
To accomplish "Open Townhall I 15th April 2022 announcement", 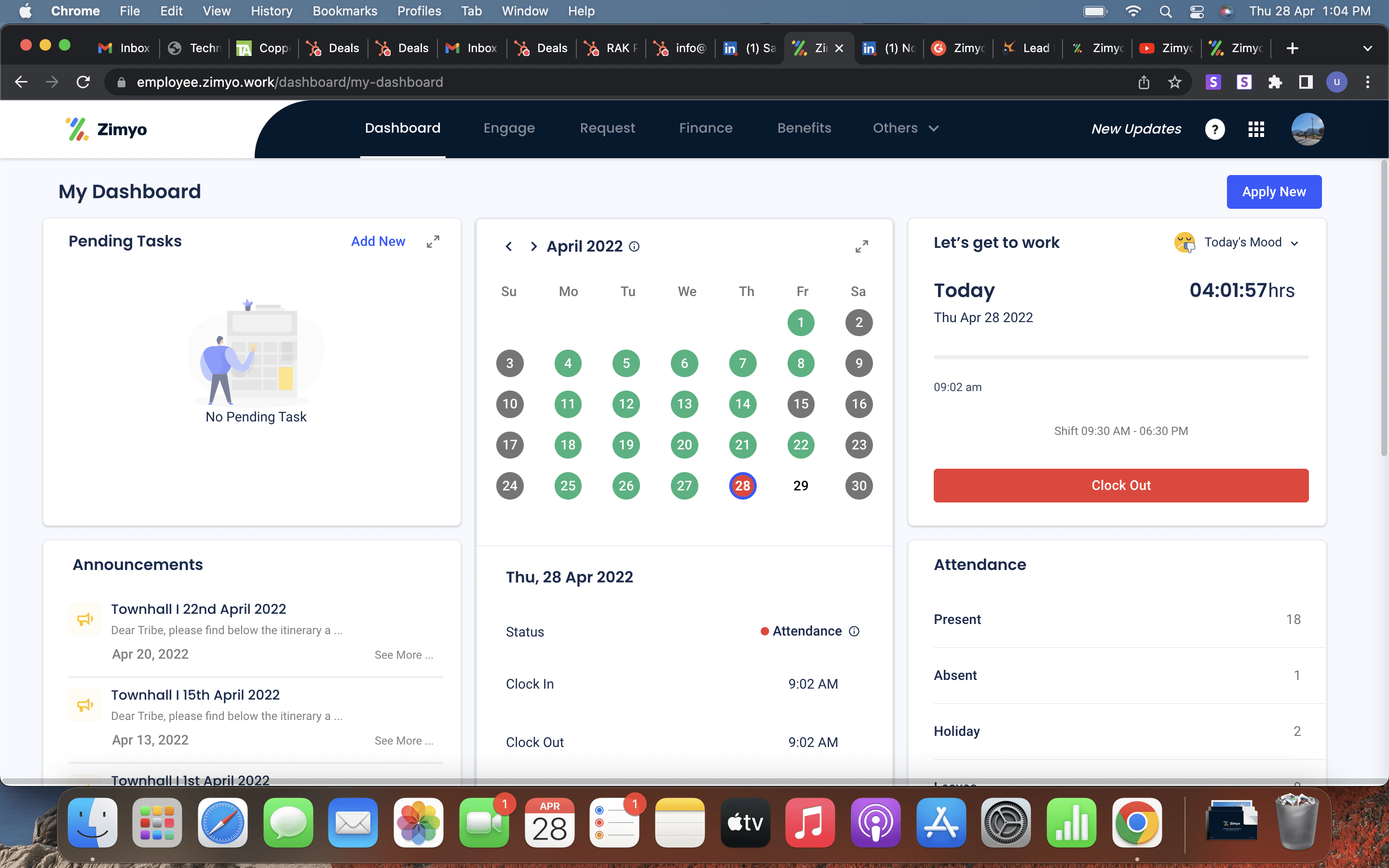I will pos(195,694).
